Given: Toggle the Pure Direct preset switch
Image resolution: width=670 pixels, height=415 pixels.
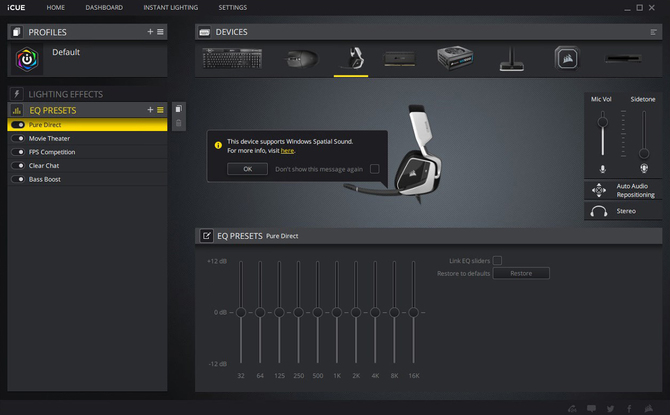Looking at the screenshot, I should [18, 125].
